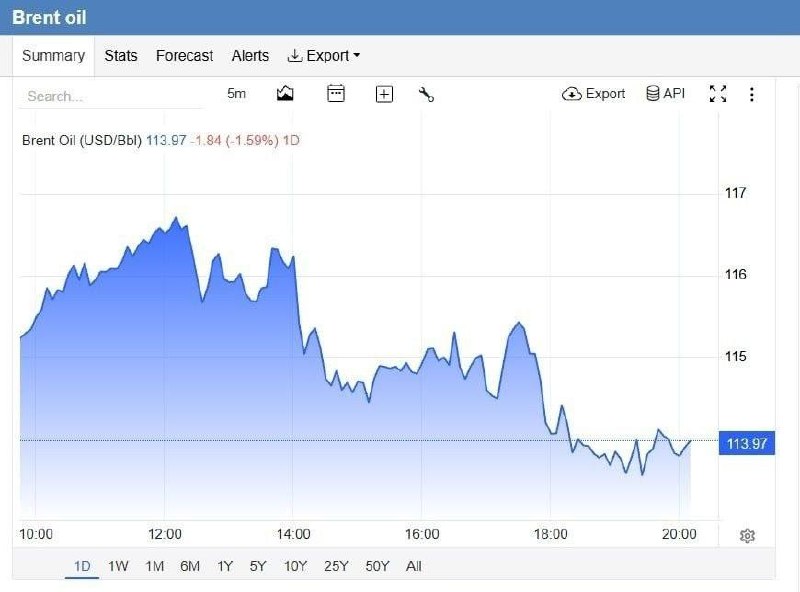
Task: Go to the Alerts tab
Action: pyautogui.click(x=250, y=56)
